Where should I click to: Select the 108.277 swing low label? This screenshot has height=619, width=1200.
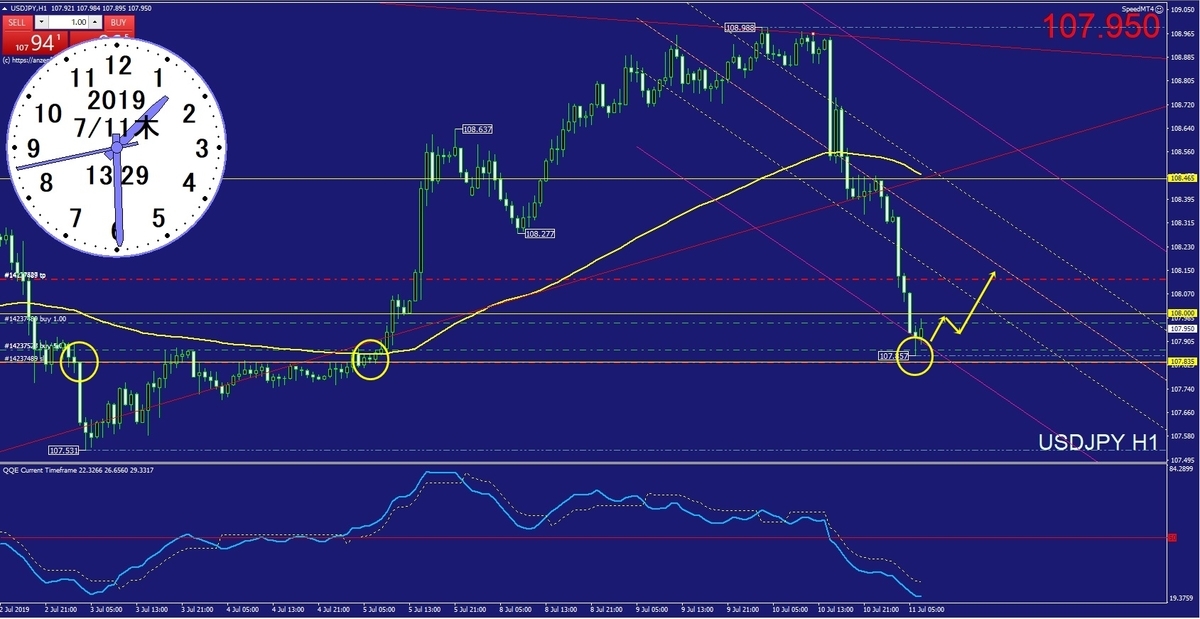(x=539, y=233)
